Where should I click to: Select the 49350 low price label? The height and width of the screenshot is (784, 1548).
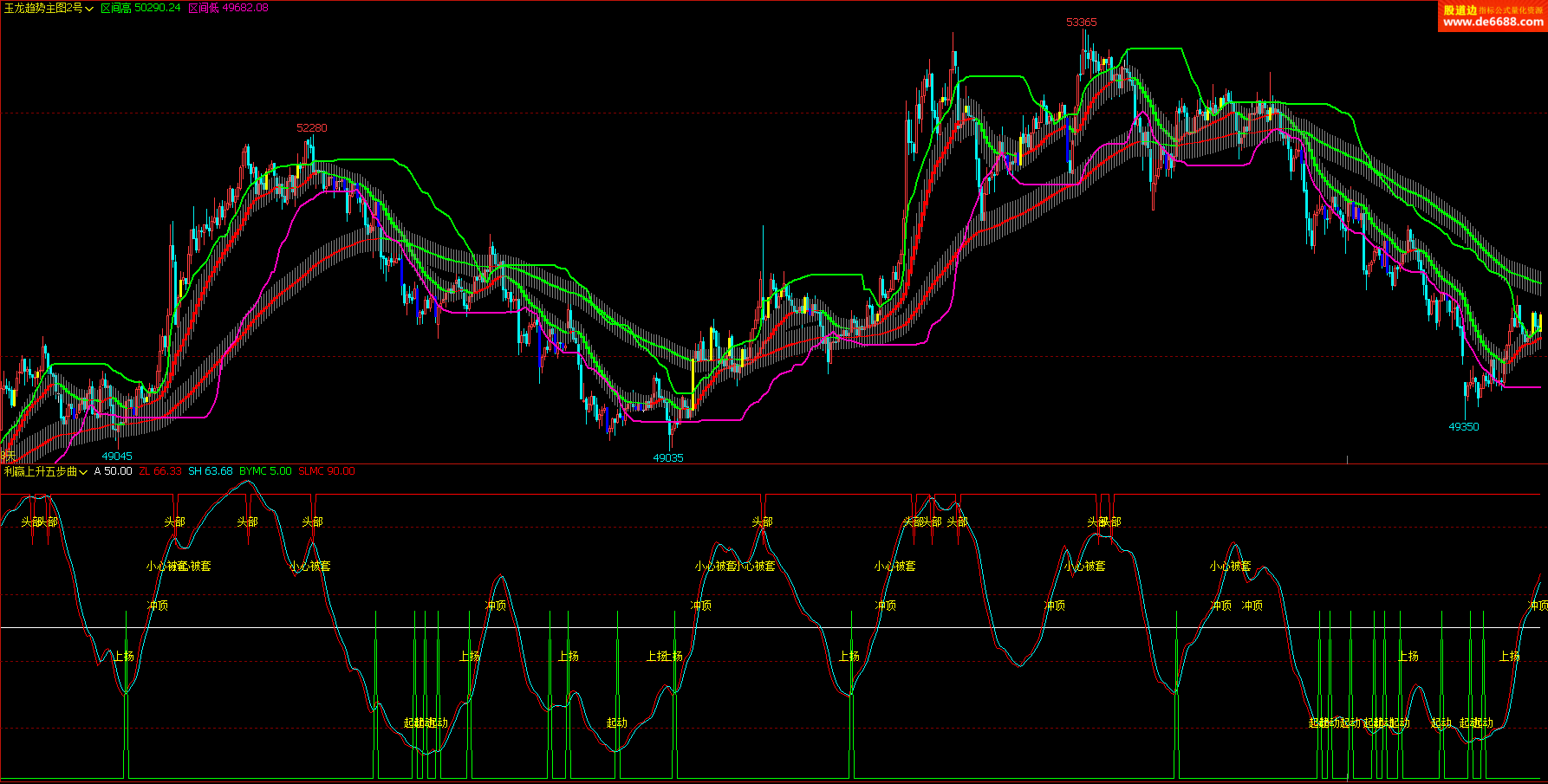point(1464,427)
